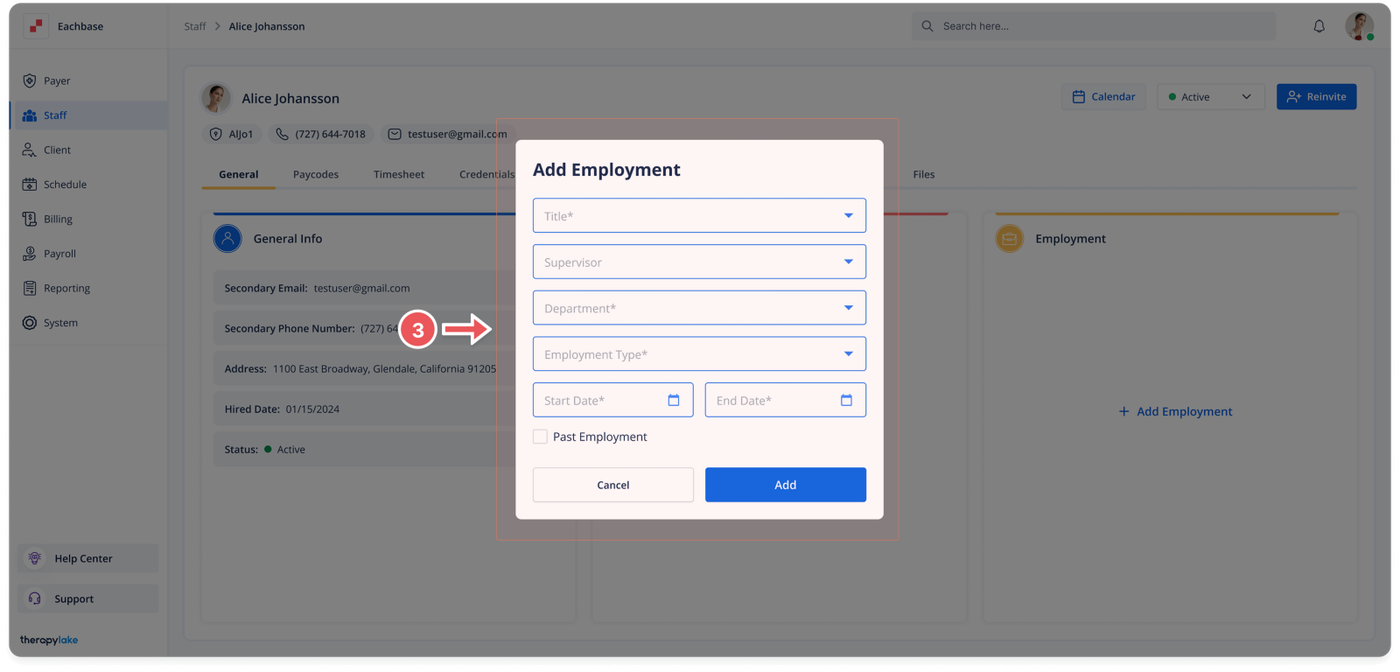Click the Address 1100 East Broadway text
Screen dimensions: 1400x672
pos(360,369)
